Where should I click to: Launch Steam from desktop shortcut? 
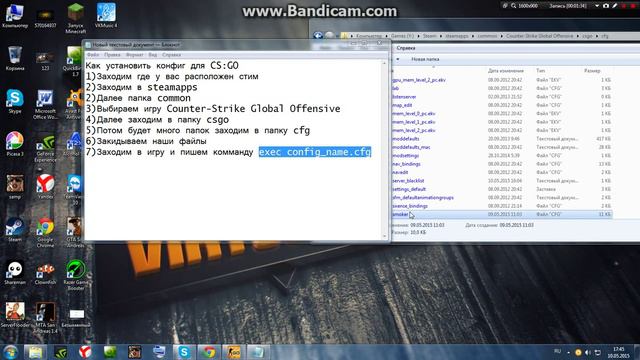click(x=15, y=230)
